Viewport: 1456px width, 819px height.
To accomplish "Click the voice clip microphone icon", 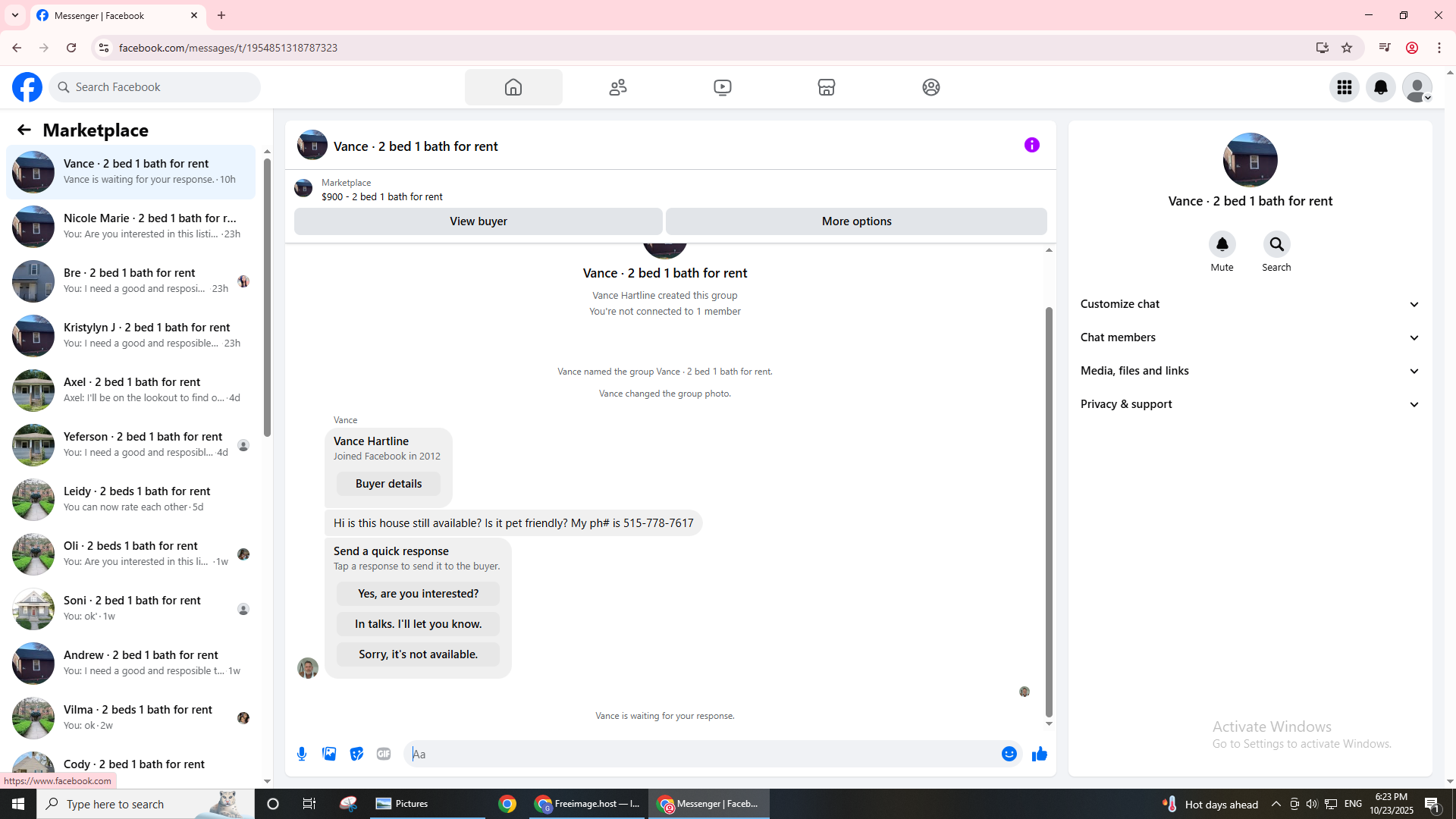I will click(302, 754).
